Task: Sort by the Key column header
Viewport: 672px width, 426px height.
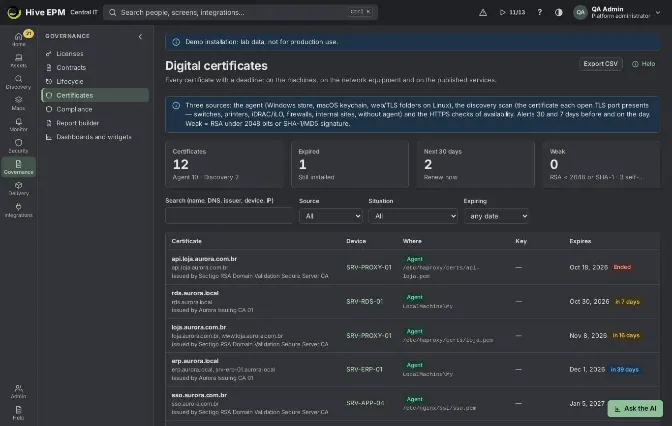Action: [x=521, y=241]
